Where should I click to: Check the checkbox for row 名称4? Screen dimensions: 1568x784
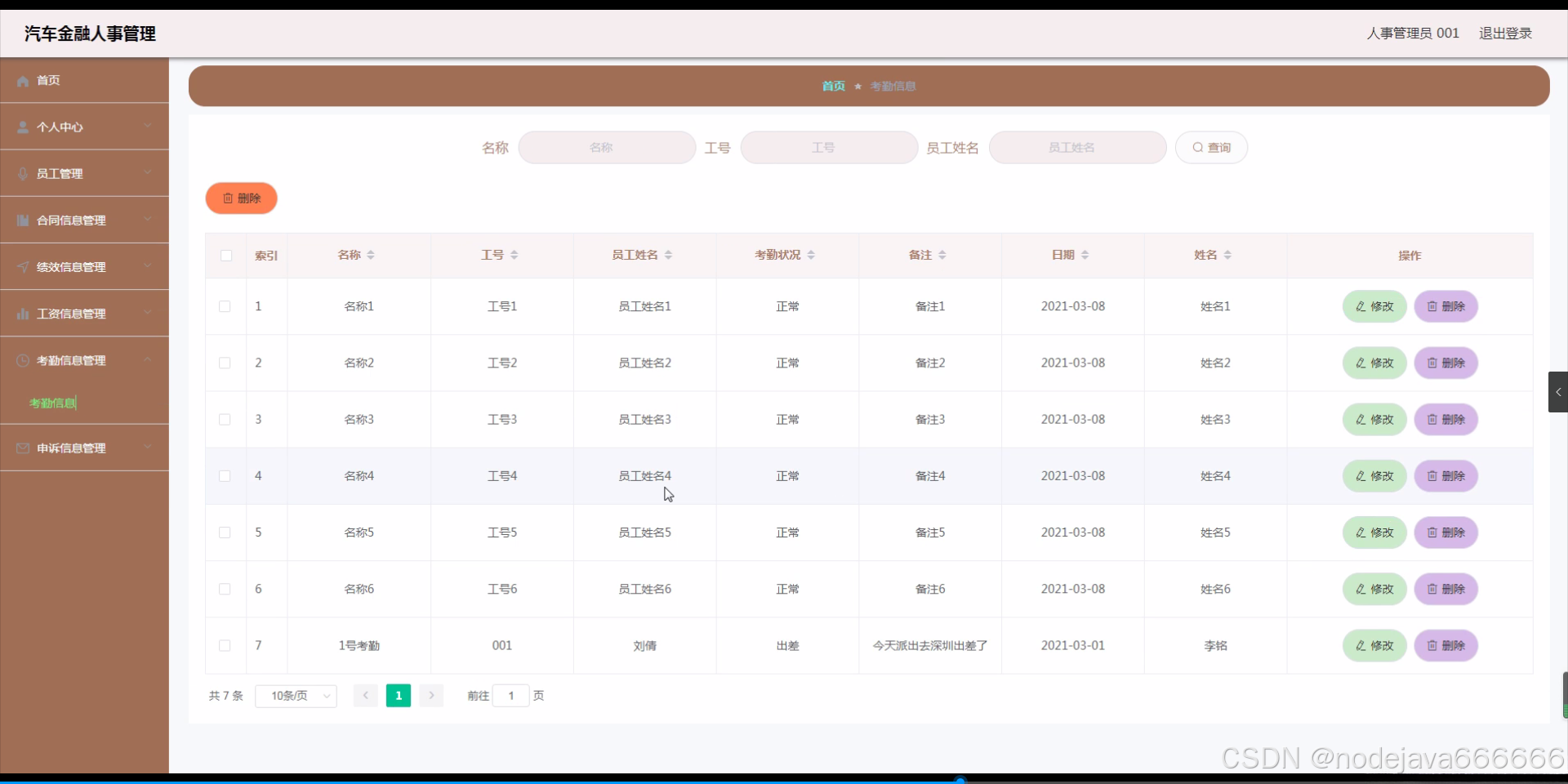tap(225, 476)
